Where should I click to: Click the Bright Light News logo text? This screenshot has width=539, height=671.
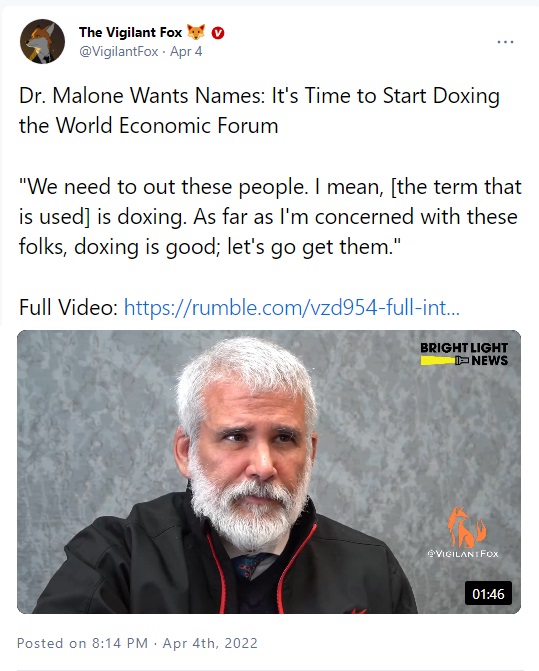(x=464, y=354)
